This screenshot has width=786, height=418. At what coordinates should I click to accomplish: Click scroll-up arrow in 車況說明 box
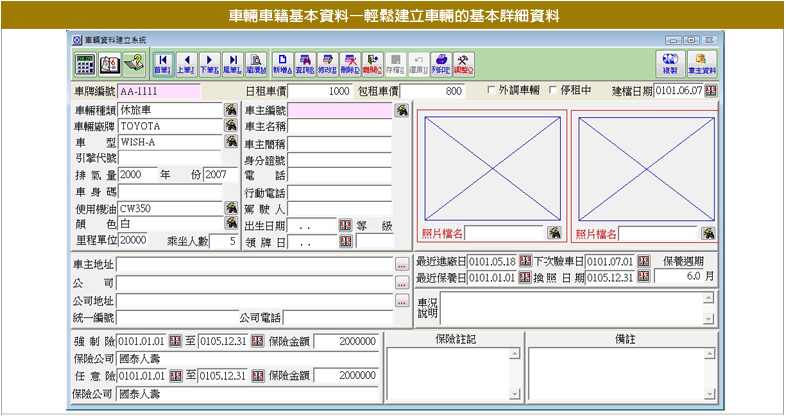[708, 297]
